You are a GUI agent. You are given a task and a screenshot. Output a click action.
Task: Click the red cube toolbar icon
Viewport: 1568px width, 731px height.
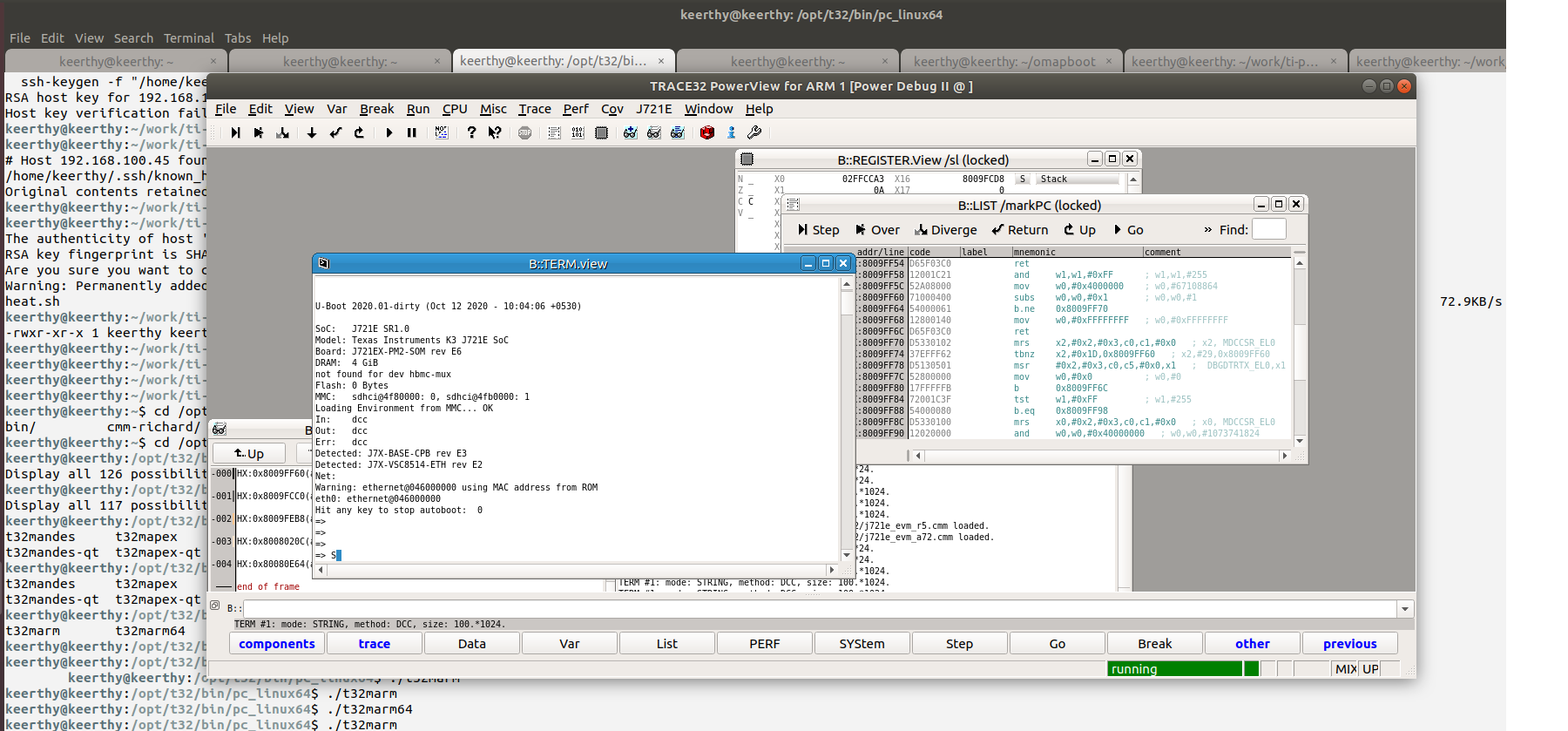tap(707, 132)
